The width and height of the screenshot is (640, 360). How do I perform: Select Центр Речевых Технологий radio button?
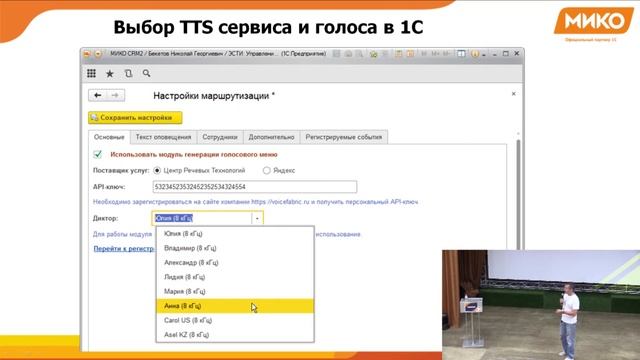[157, 170]
